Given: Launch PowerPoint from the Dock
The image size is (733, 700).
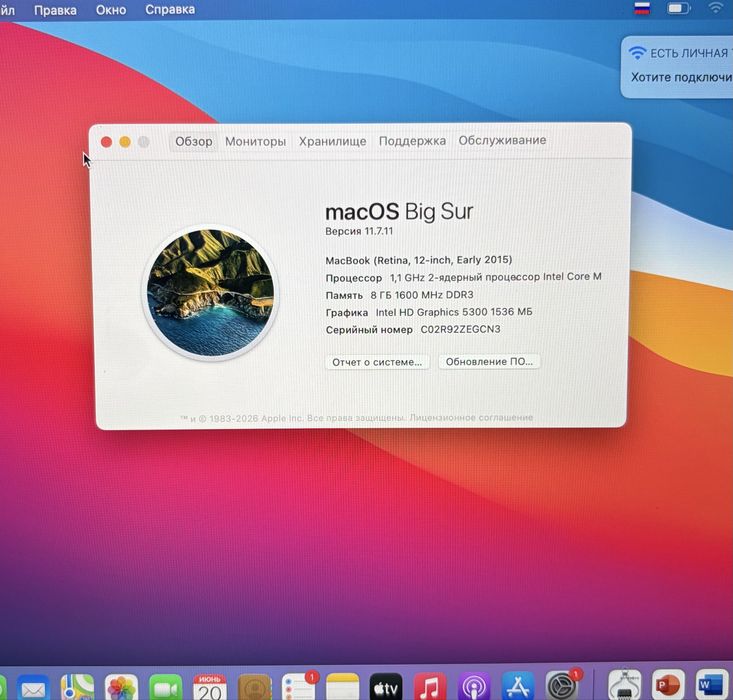Looking at the screenshot, I should point(668,686).
